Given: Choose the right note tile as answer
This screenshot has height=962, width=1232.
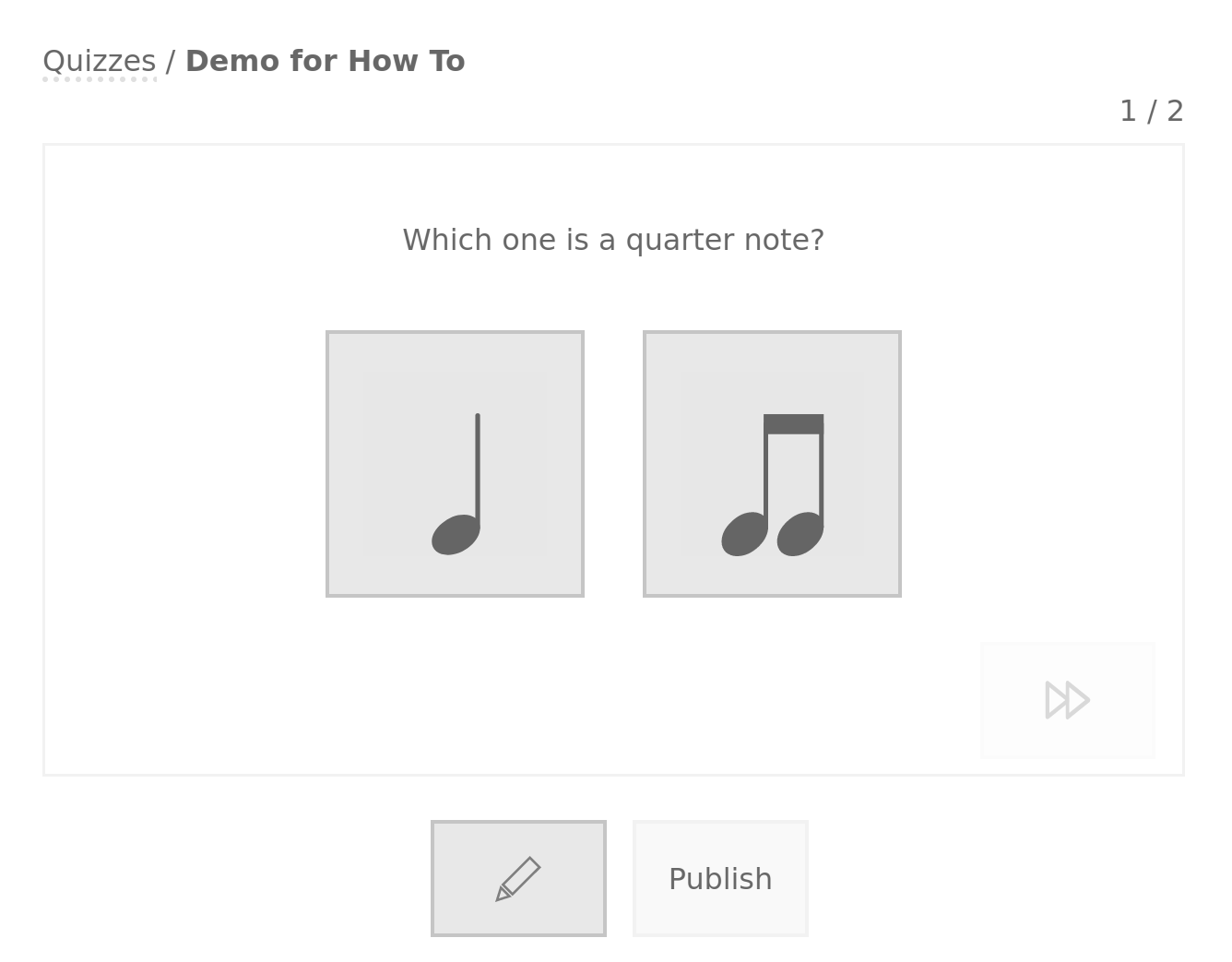Looking at the screenshot, I should coord(772,464).
